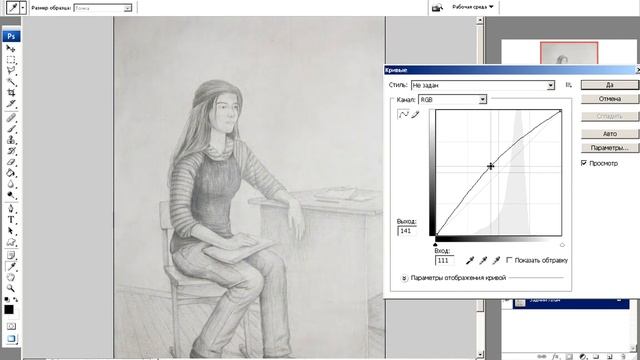Expand Параметры отображения кривой
The height and width of the screenshot is (360, 640).
tap(404, 278)
